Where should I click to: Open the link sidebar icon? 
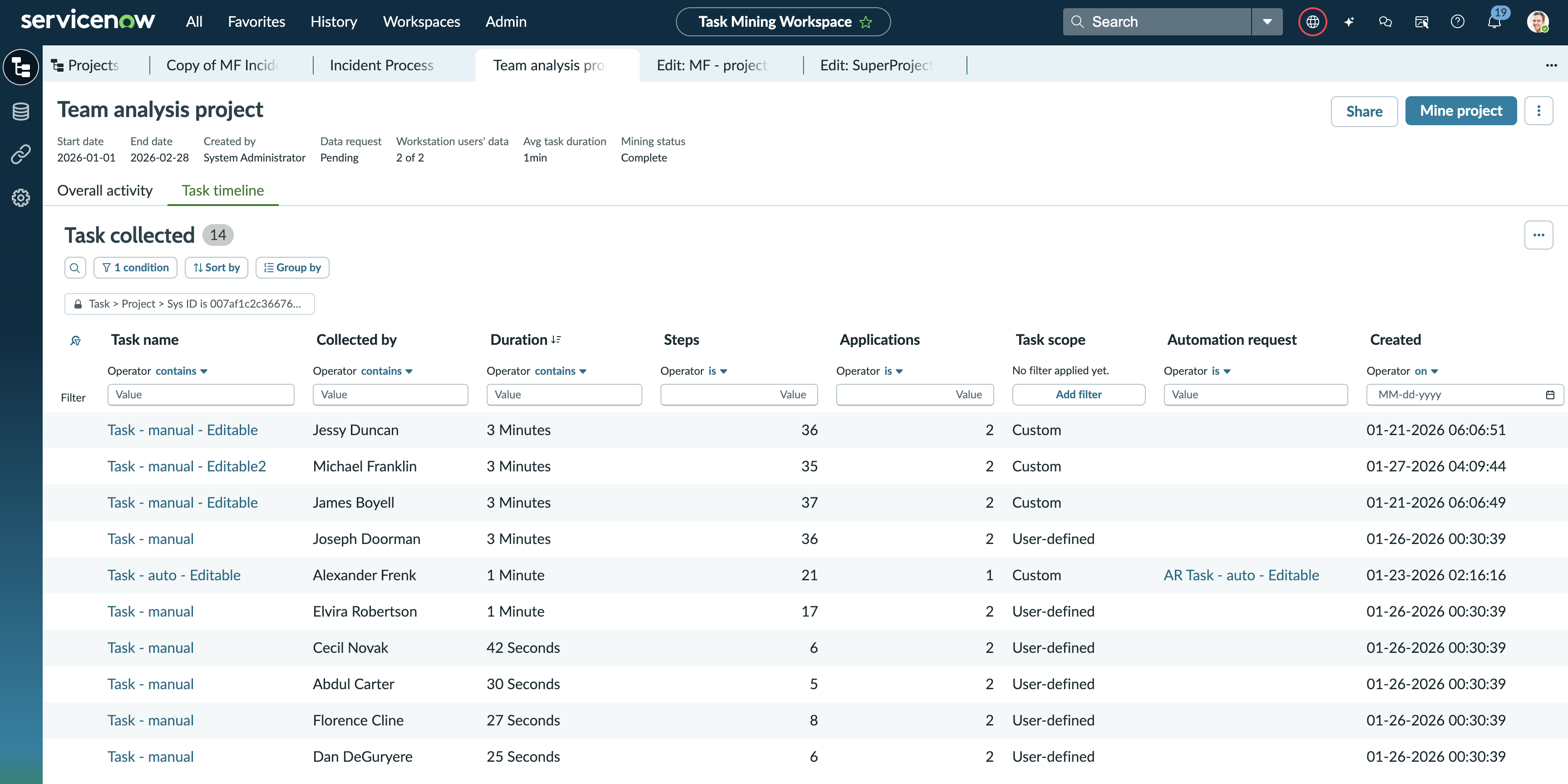coord(21,155)
